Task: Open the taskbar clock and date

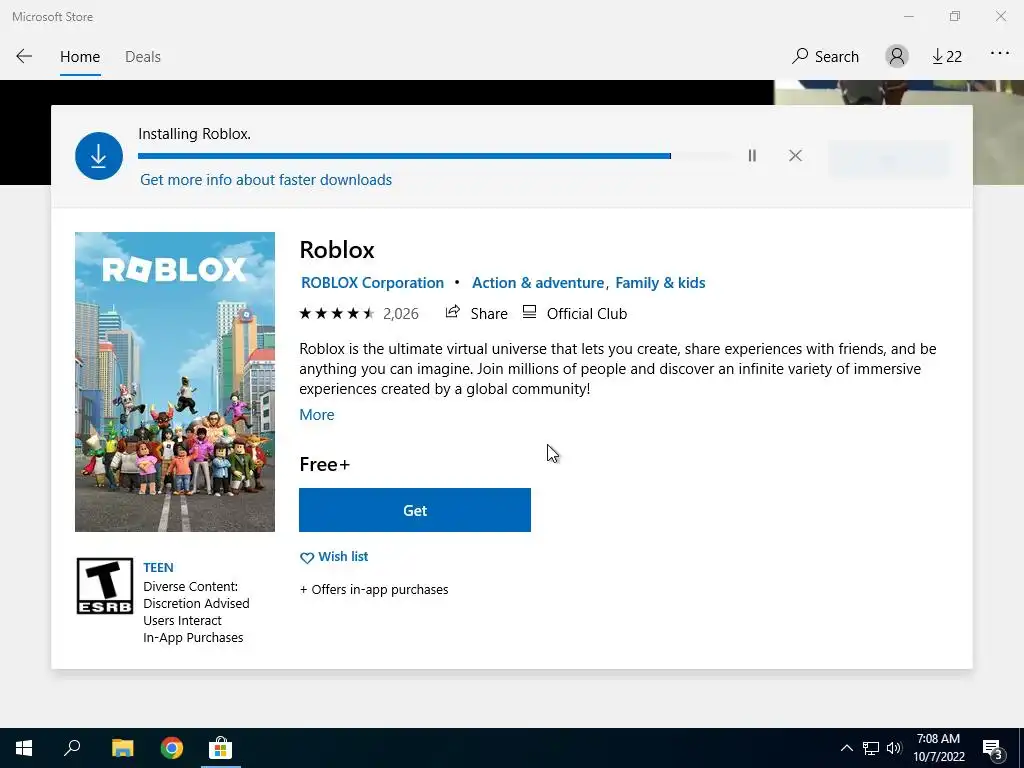Action: (x=938, y=748)
